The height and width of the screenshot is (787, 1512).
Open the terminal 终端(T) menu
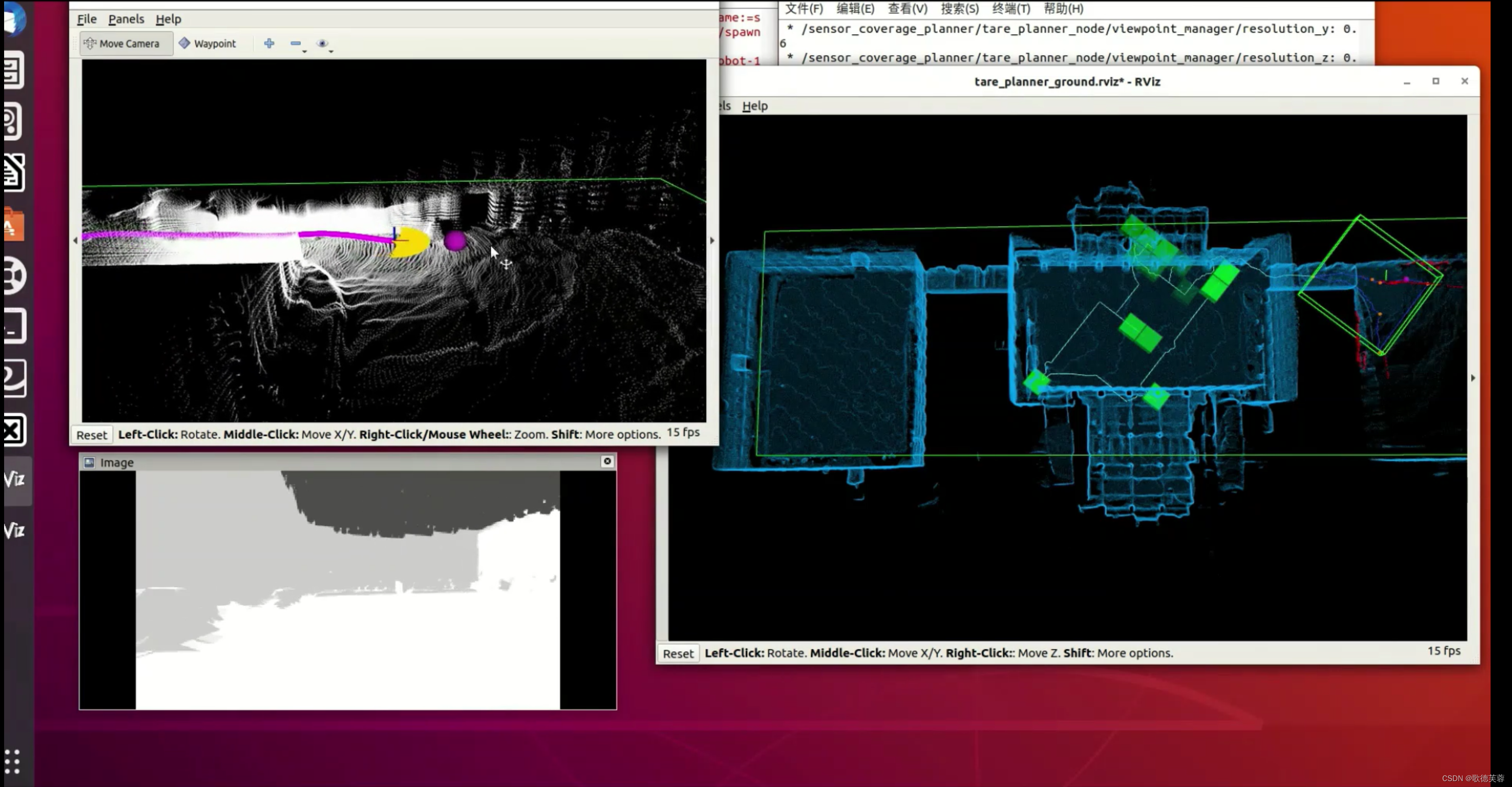(1010, 9)
